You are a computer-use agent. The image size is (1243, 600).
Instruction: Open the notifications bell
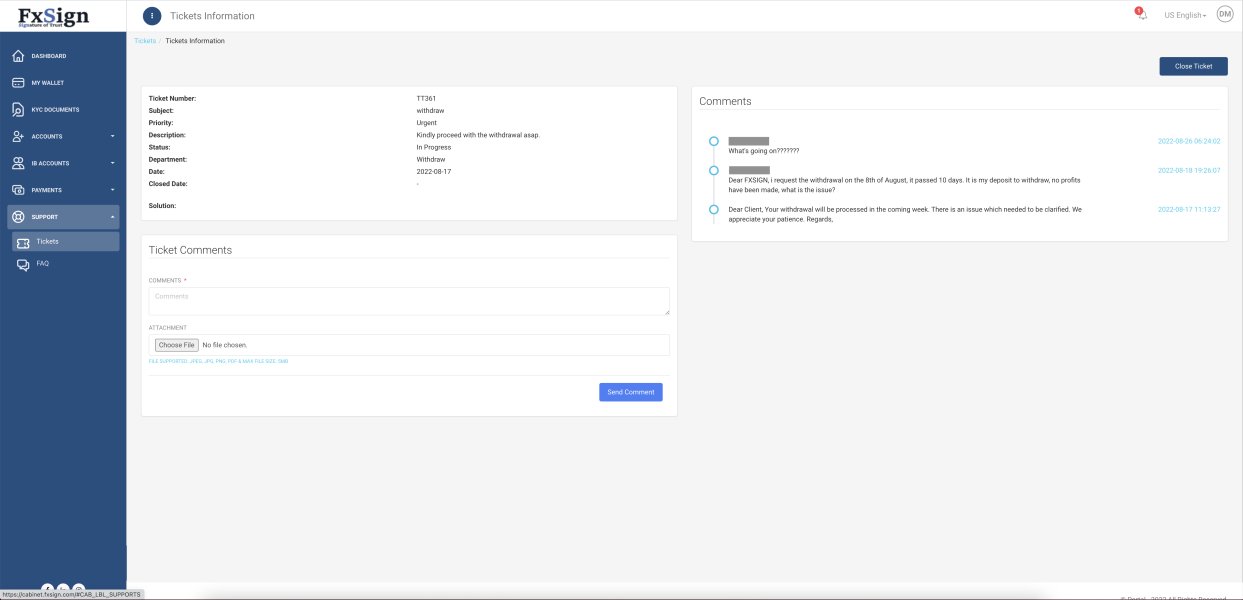[x=1142, y=15]
